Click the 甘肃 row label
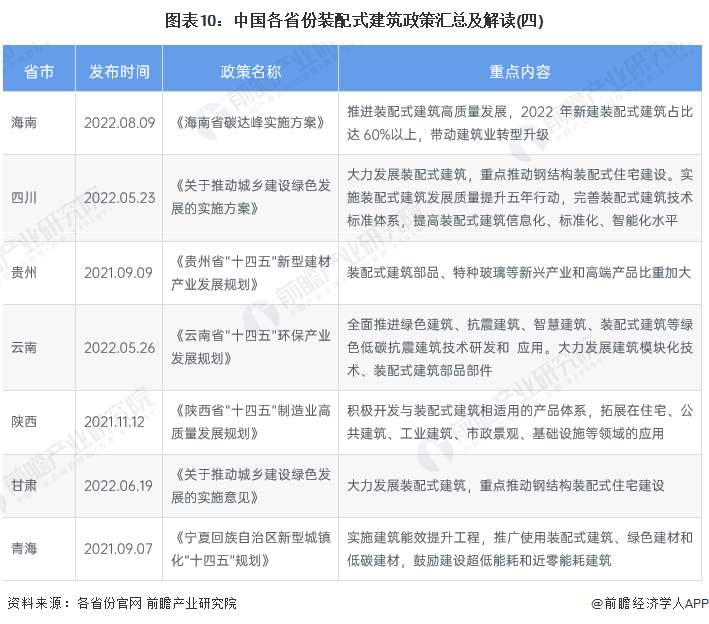Viewport: 709px width, 624px height. coord(25,485)
